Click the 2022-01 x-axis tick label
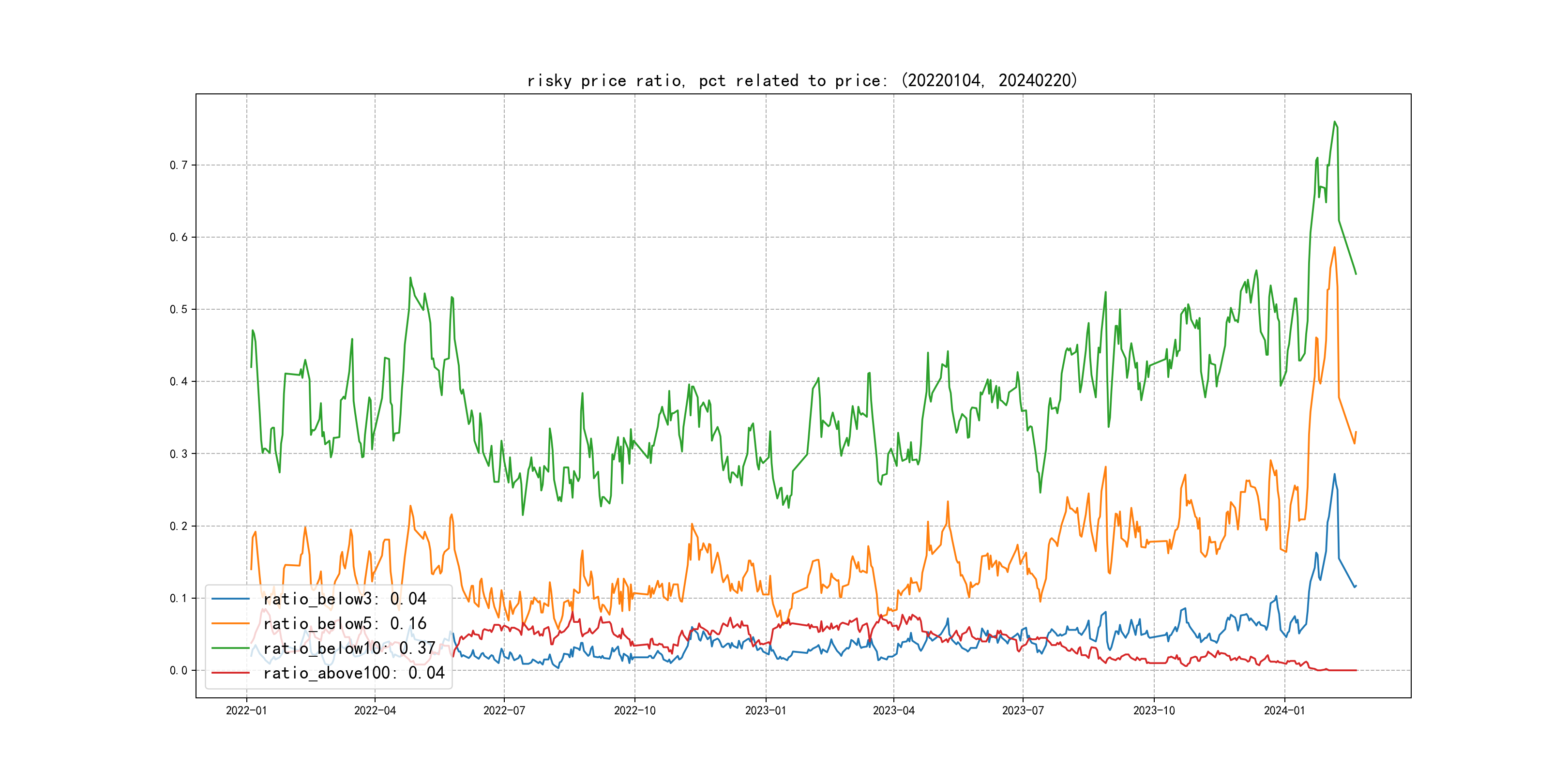This screenshot has width=1568, height=784. tap(246, 710)
